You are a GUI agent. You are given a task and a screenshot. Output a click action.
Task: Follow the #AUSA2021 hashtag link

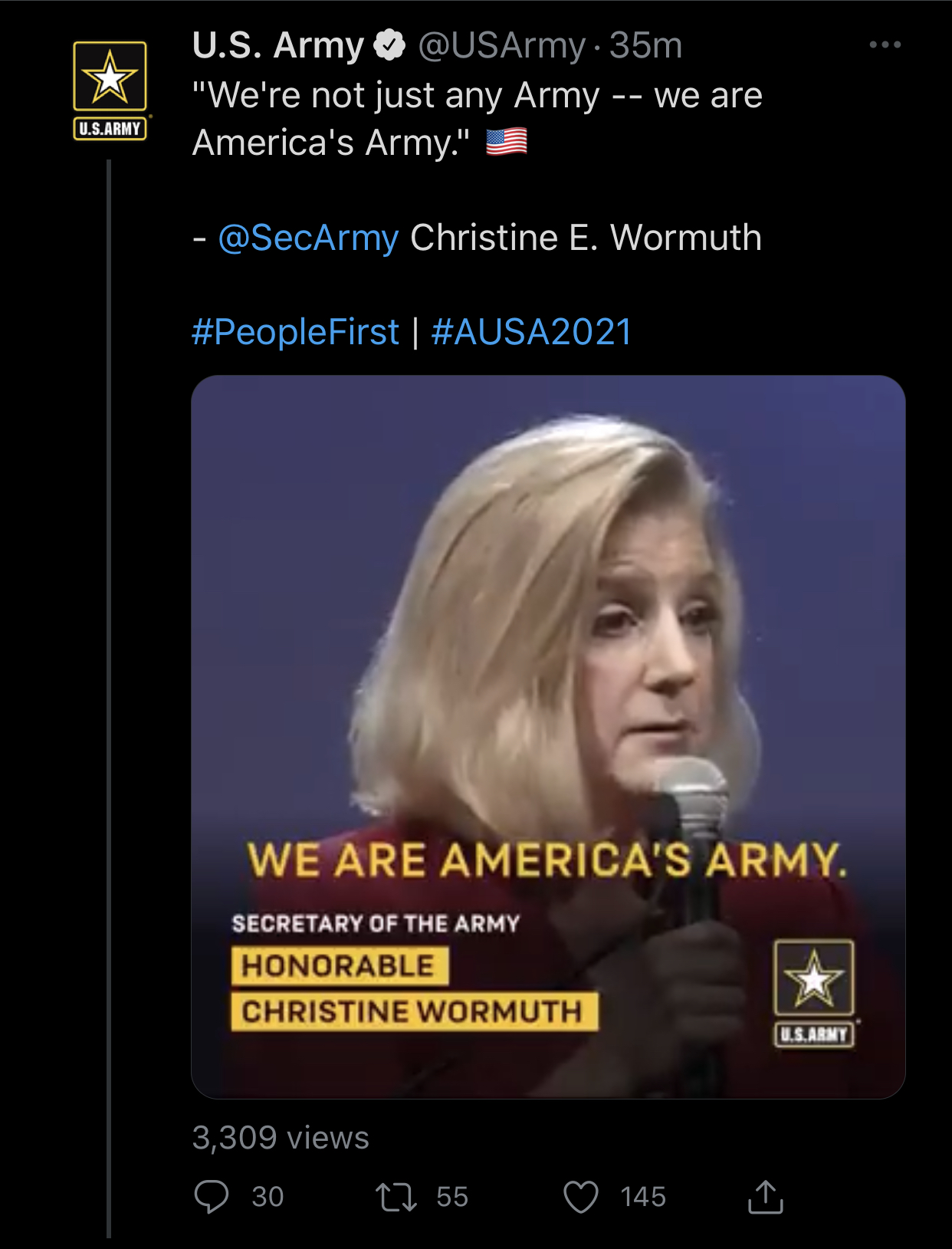(531, 332)
